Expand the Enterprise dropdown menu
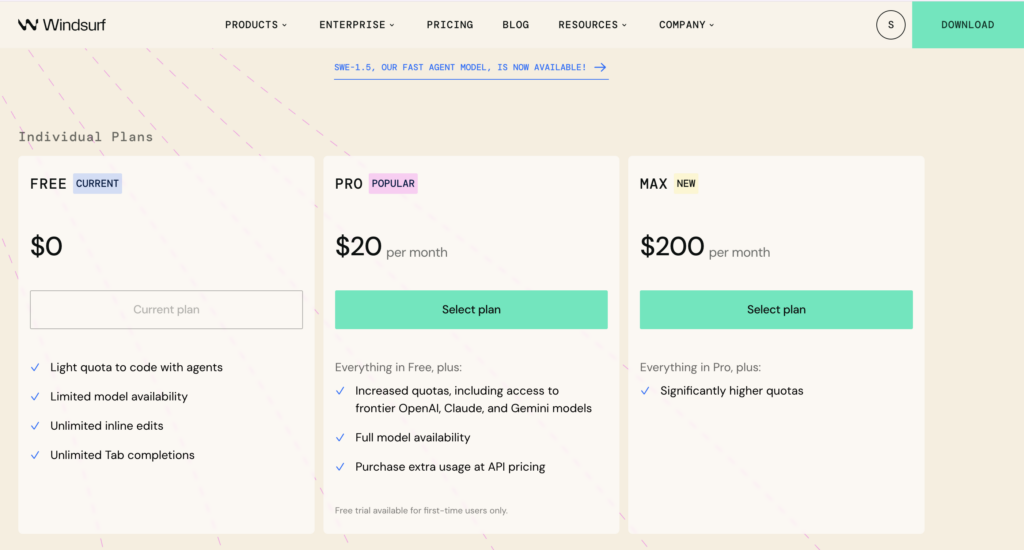This screenshot has height=550, width=1024. tap(357, 25)
